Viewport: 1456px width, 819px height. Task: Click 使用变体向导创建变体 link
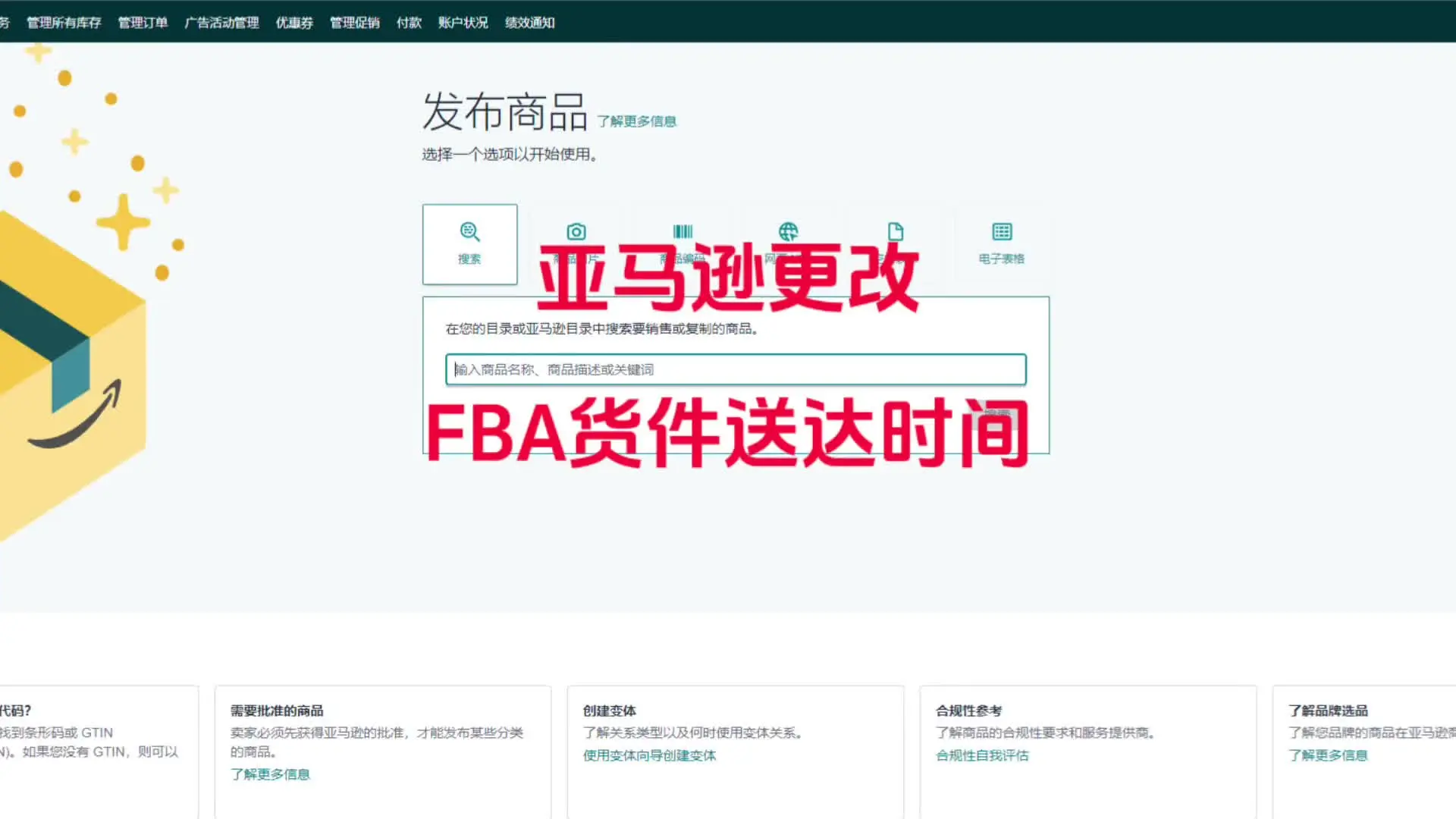(x=649, y=755)
